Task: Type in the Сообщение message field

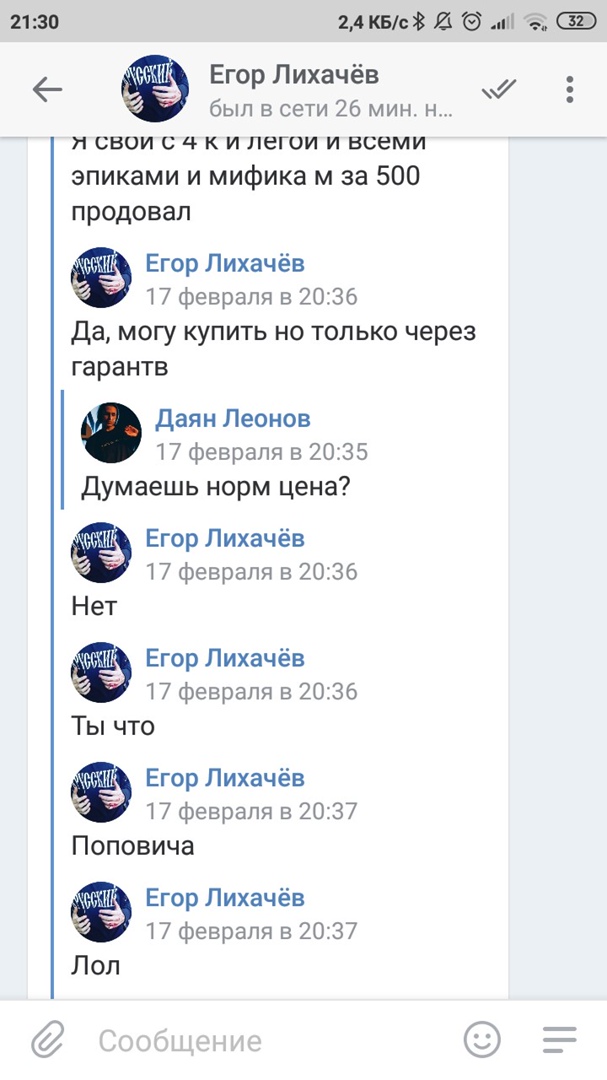Action: (x=270, y=1041)
